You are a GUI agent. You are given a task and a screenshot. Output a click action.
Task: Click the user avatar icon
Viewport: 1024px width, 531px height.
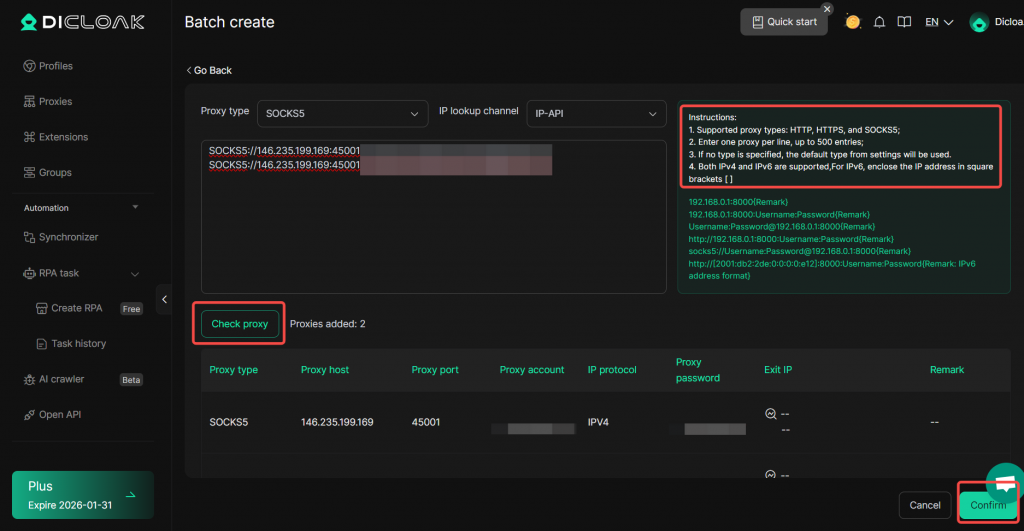[x=979, y=22]
